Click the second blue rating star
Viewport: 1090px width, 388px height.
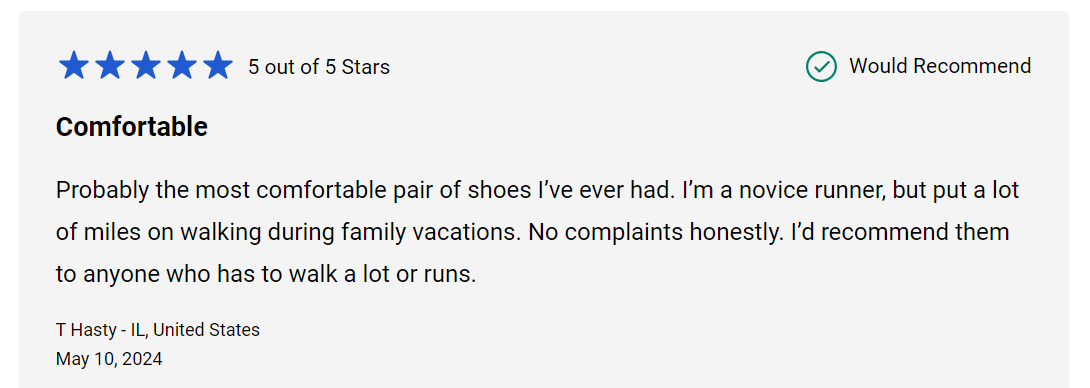click(x=110, y=66)
